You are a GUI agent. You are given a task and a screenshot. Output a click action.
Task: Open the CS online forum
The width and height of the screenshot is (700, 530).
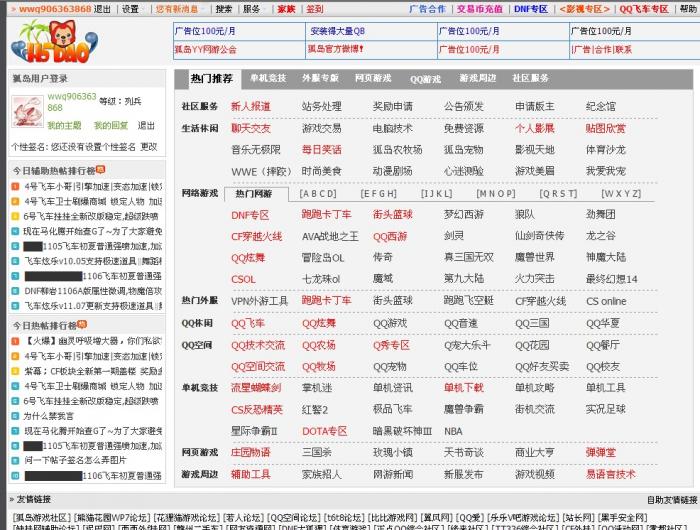click(606, 301)
